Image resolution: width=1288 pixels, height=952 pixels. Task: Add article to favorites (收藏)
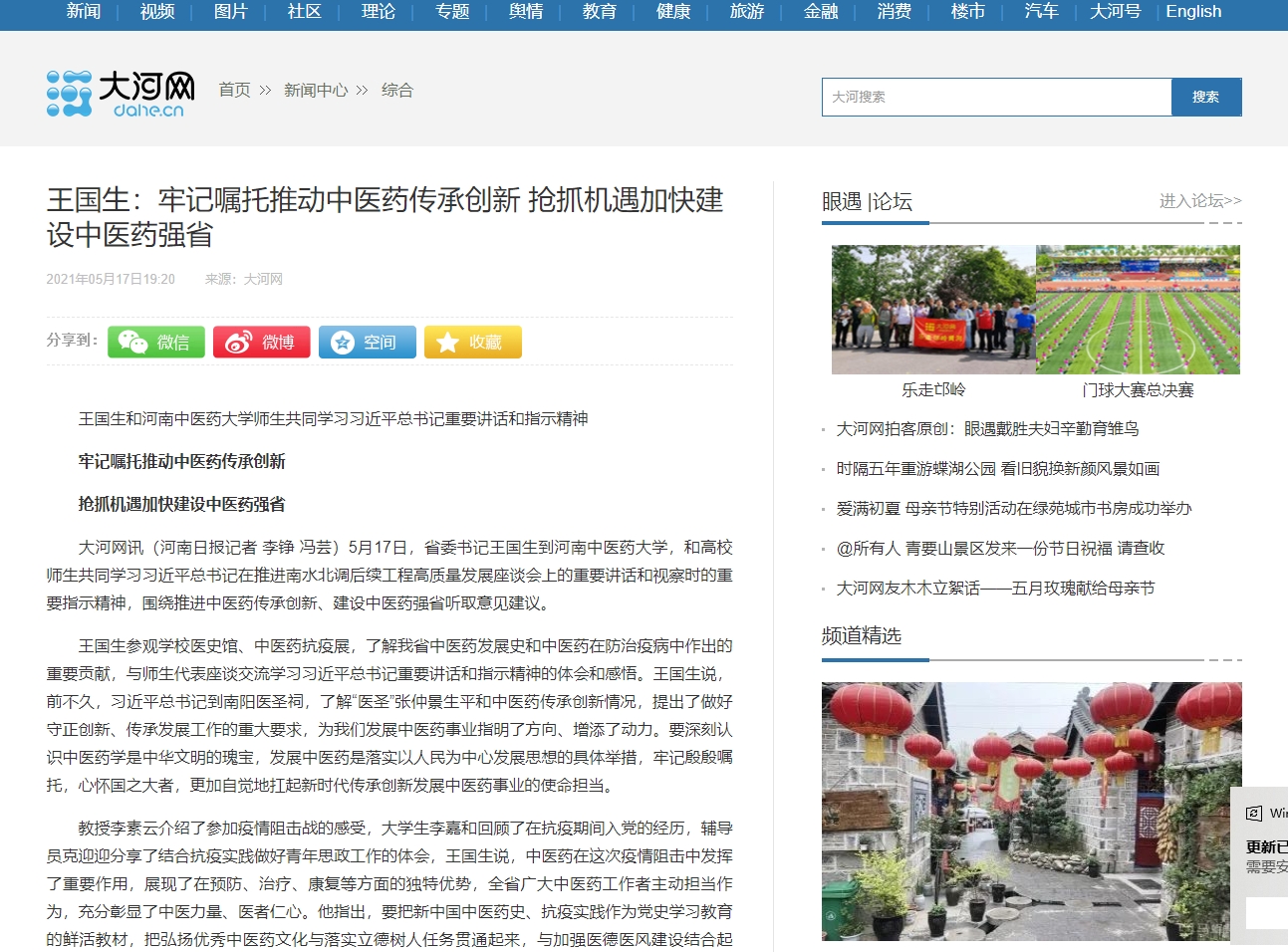pos(472,342)
